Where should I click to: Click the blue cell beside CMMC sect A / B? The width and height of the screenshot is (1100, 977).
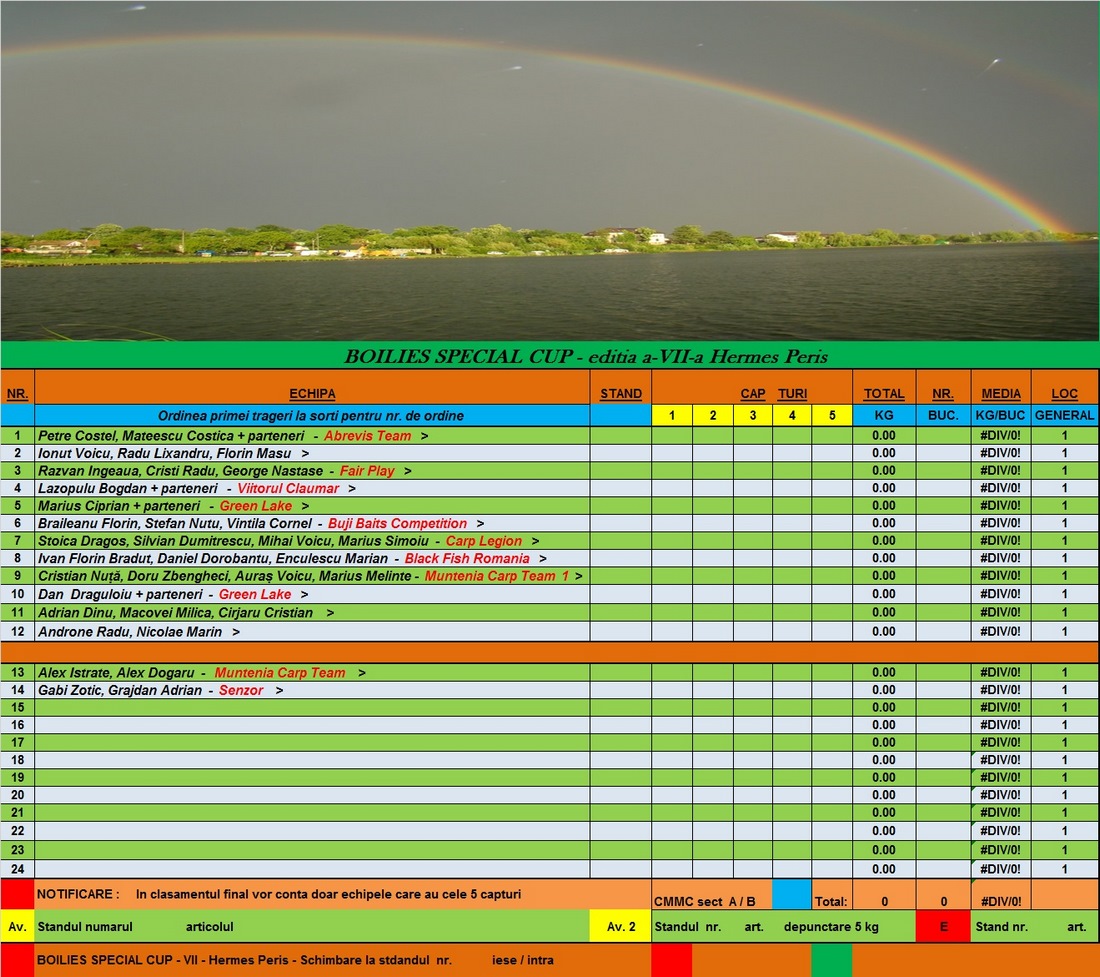click(x=791, y=895)
